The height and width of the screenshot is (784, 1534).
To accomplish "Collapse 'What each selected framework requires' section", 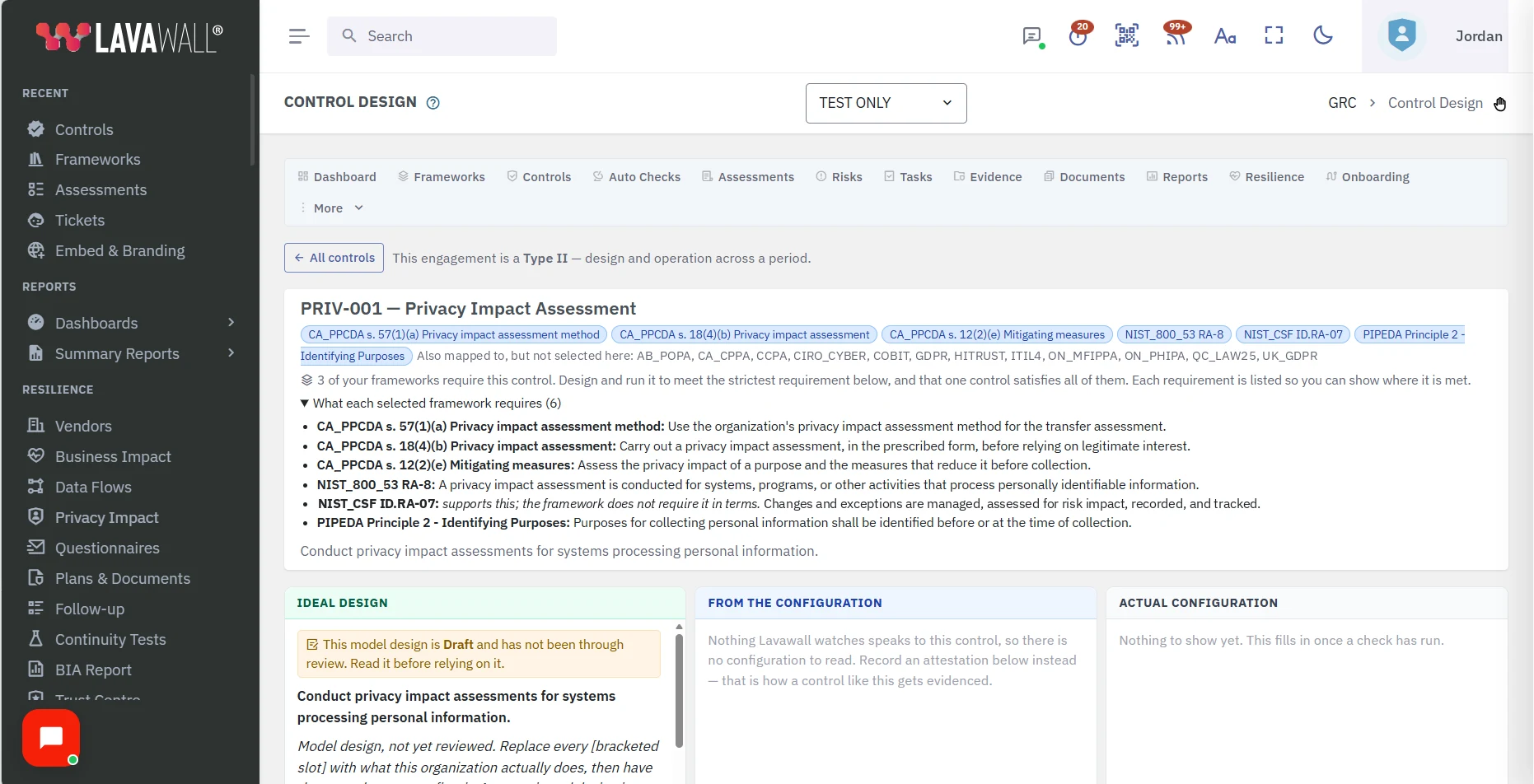I will pyautogui.click(x=431, y=404).
